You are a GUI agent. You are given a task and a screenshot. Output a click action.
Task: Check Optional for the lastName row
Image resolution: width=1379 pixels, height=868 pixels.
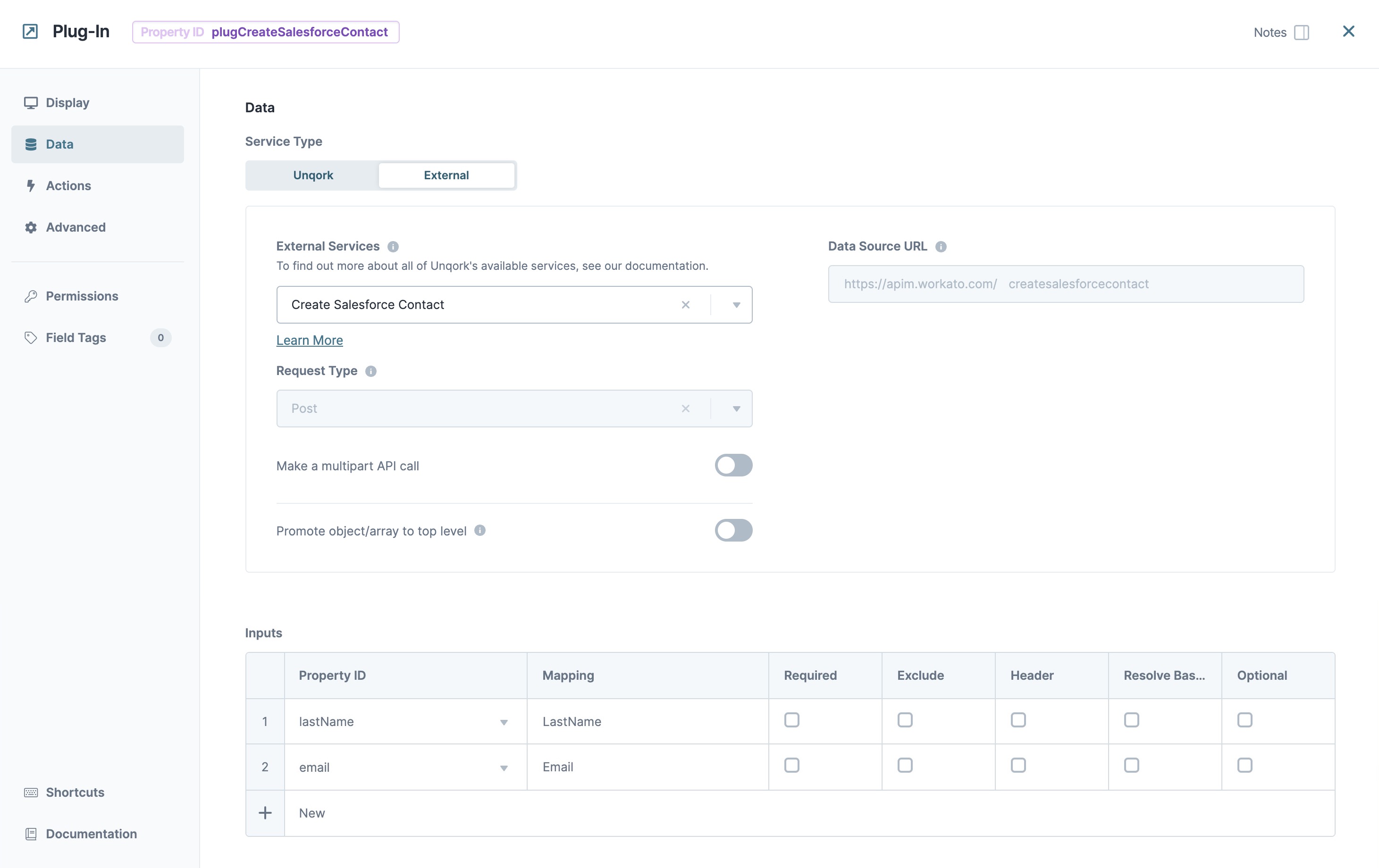[1245, 720]
